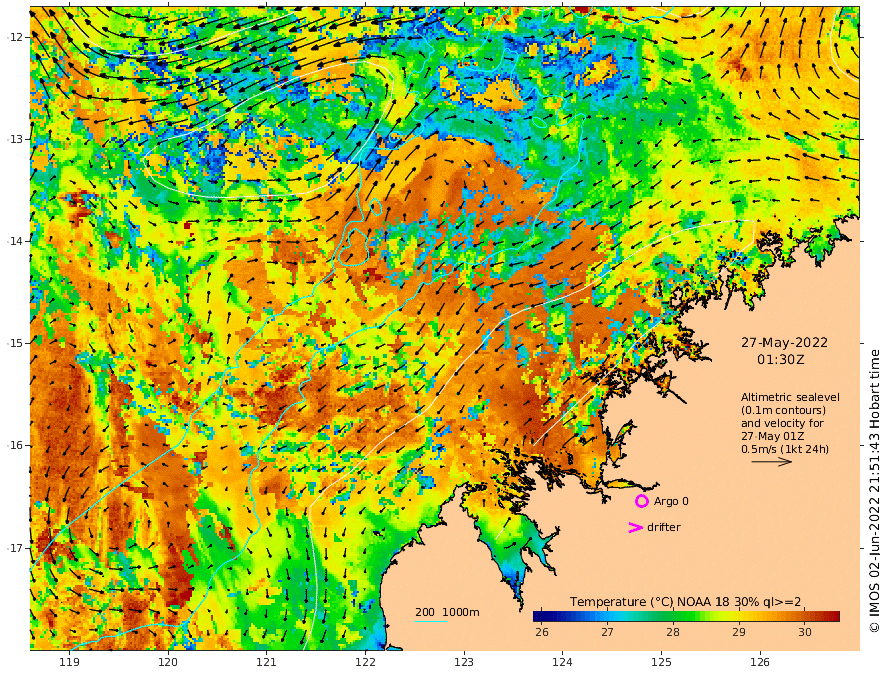This screenshot has width=880, height=680.
Task: Click the '0.5m/s (1kt 24h)' scale text
Action: (x=785, y=449)
